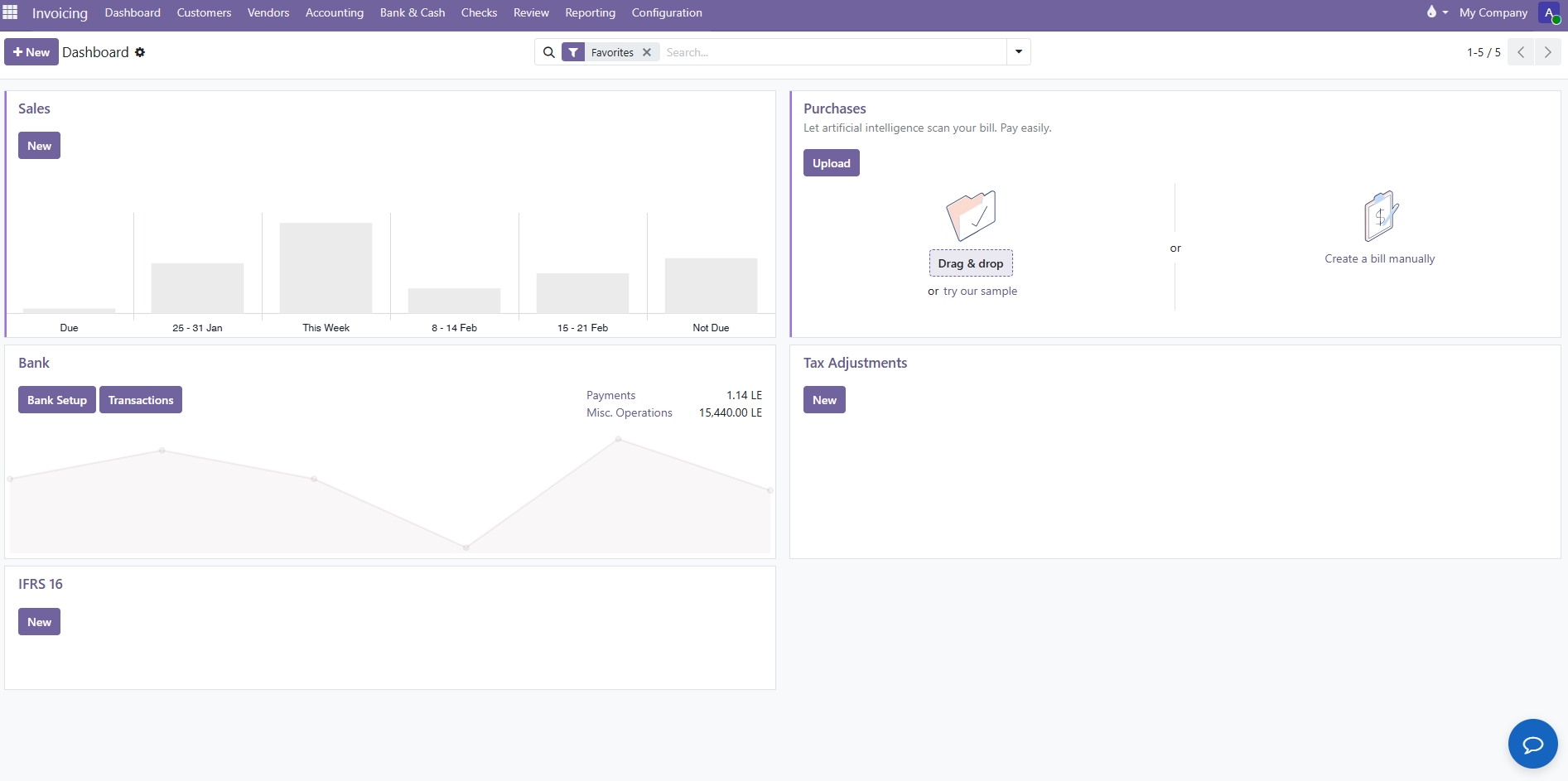The image size is (1568, 781).
Task: Open the Vendors menu
Action: pos(268,12)
